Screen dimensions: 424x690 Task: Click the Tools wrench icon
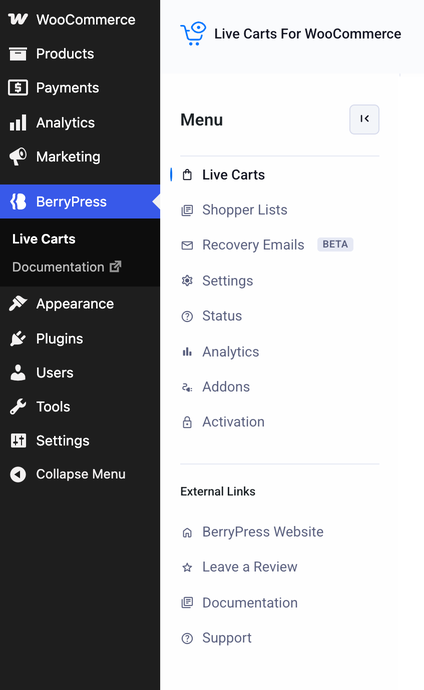tap(18, 407)
